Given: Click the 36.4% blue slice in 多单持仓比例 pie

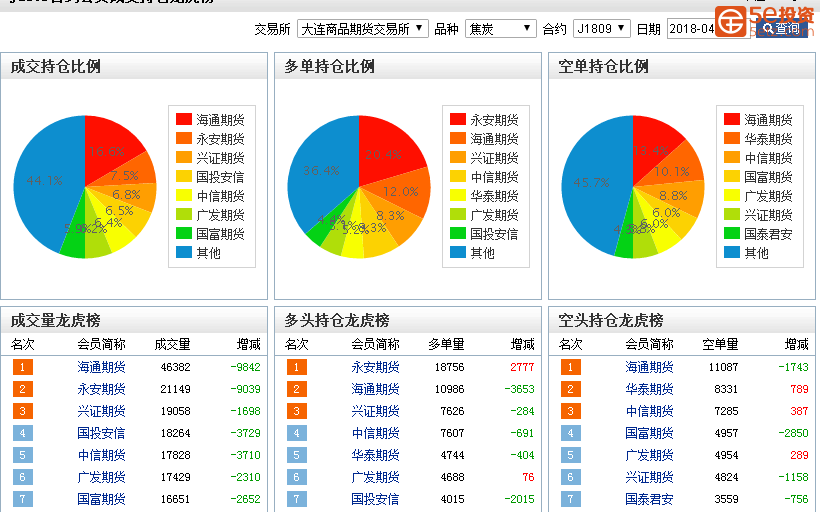Looking at the screenshot, I should coord(321,171).
